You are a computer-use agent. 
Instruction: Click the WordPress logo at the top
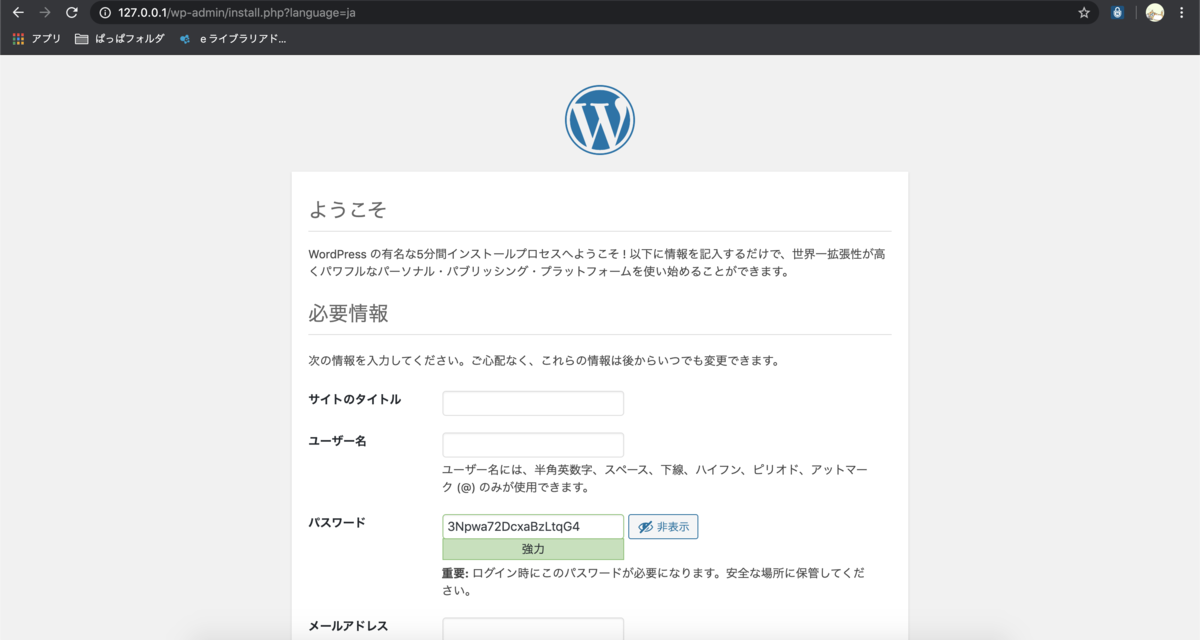(x=600, y=120)
